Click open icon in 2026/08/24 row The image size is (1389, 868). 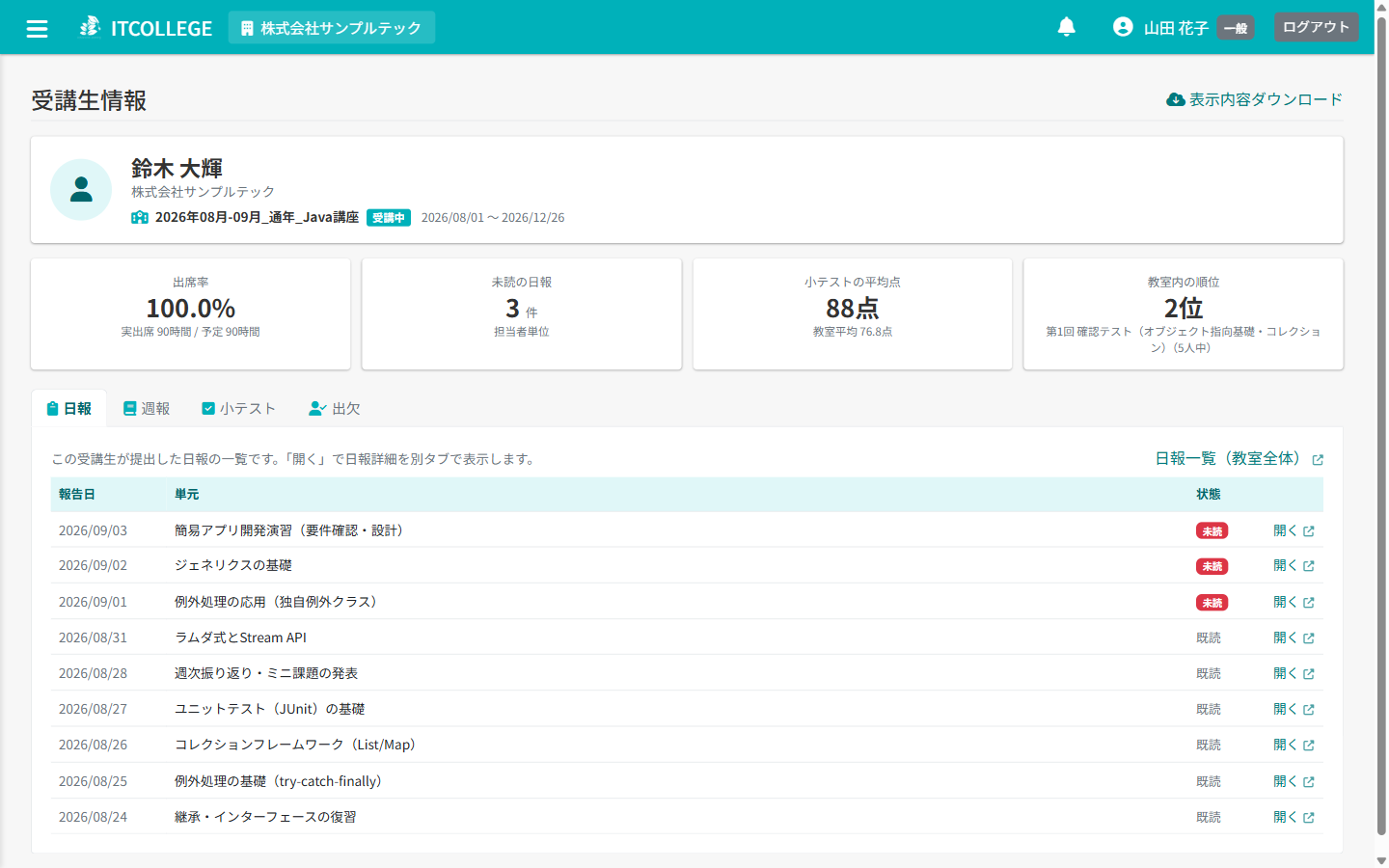pyautogui.click(x=1309, y=818)
